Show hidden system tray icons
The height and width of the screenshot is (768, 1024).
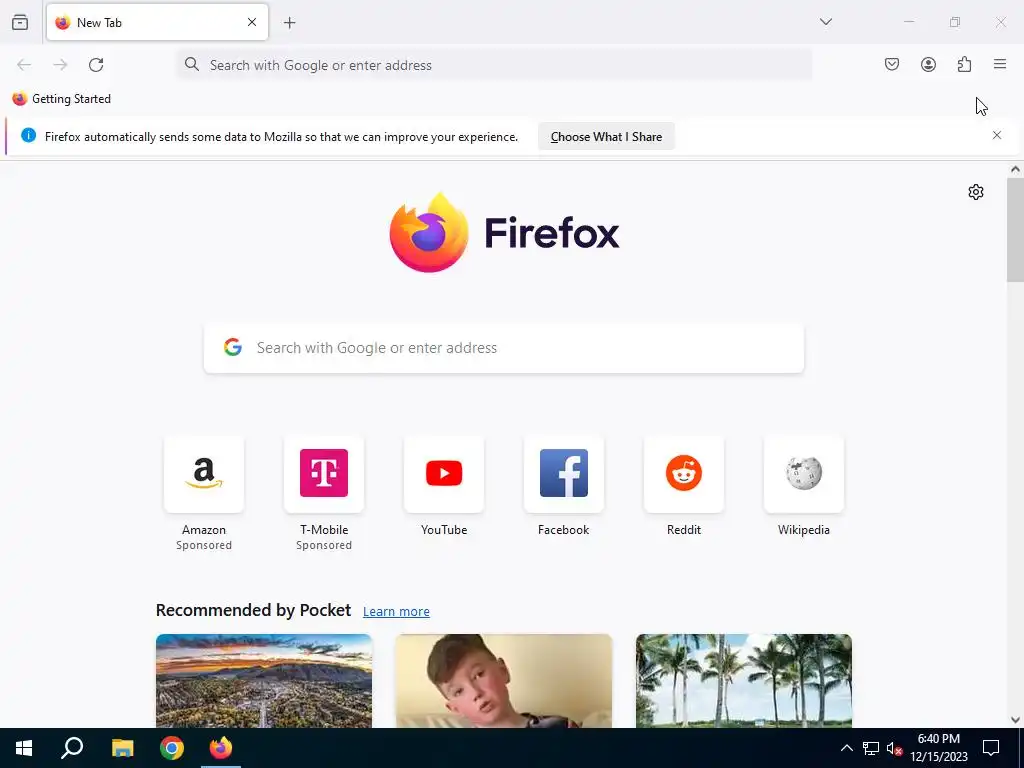[x=846, y=748]
